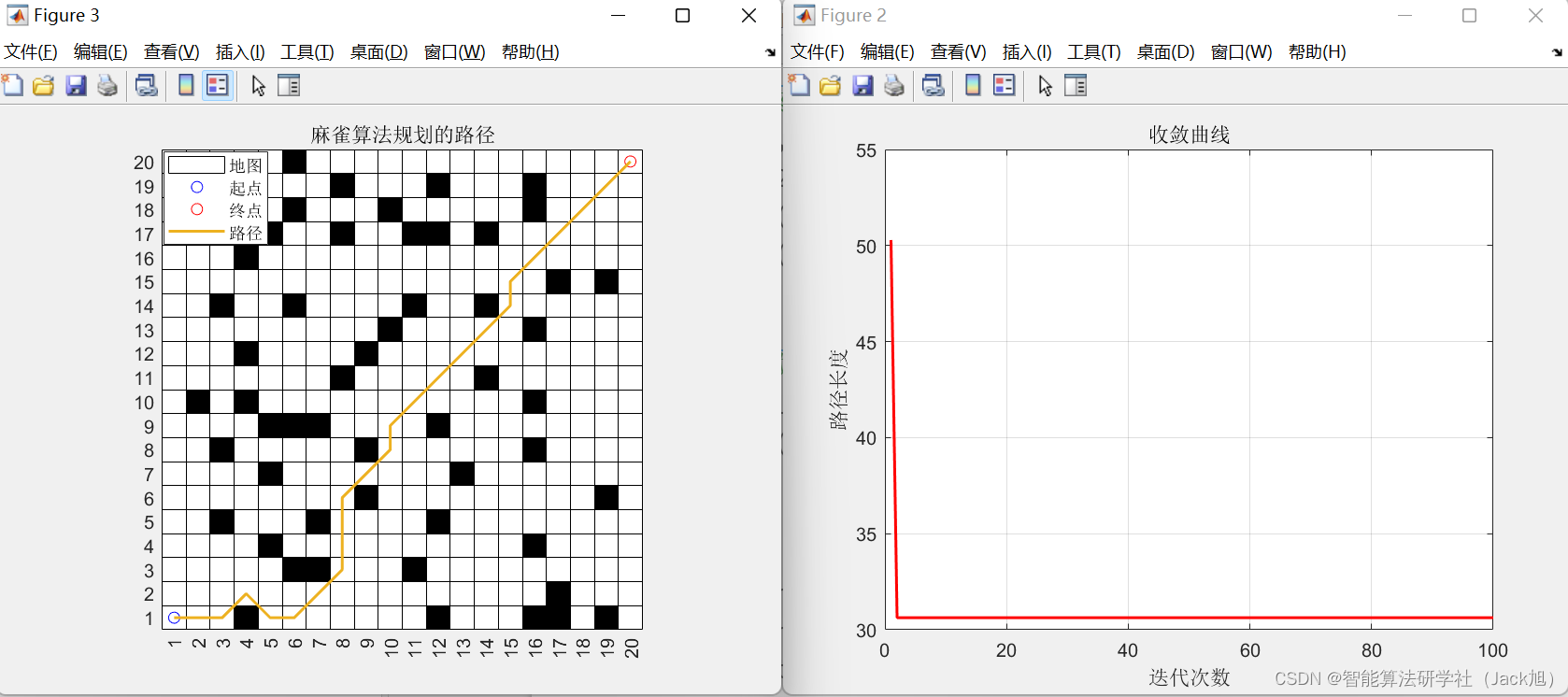The height and width of the screenshot is (697, 1568).
Task: Click Print Figure icon in Figure 3
Action: tap(107, 86)
